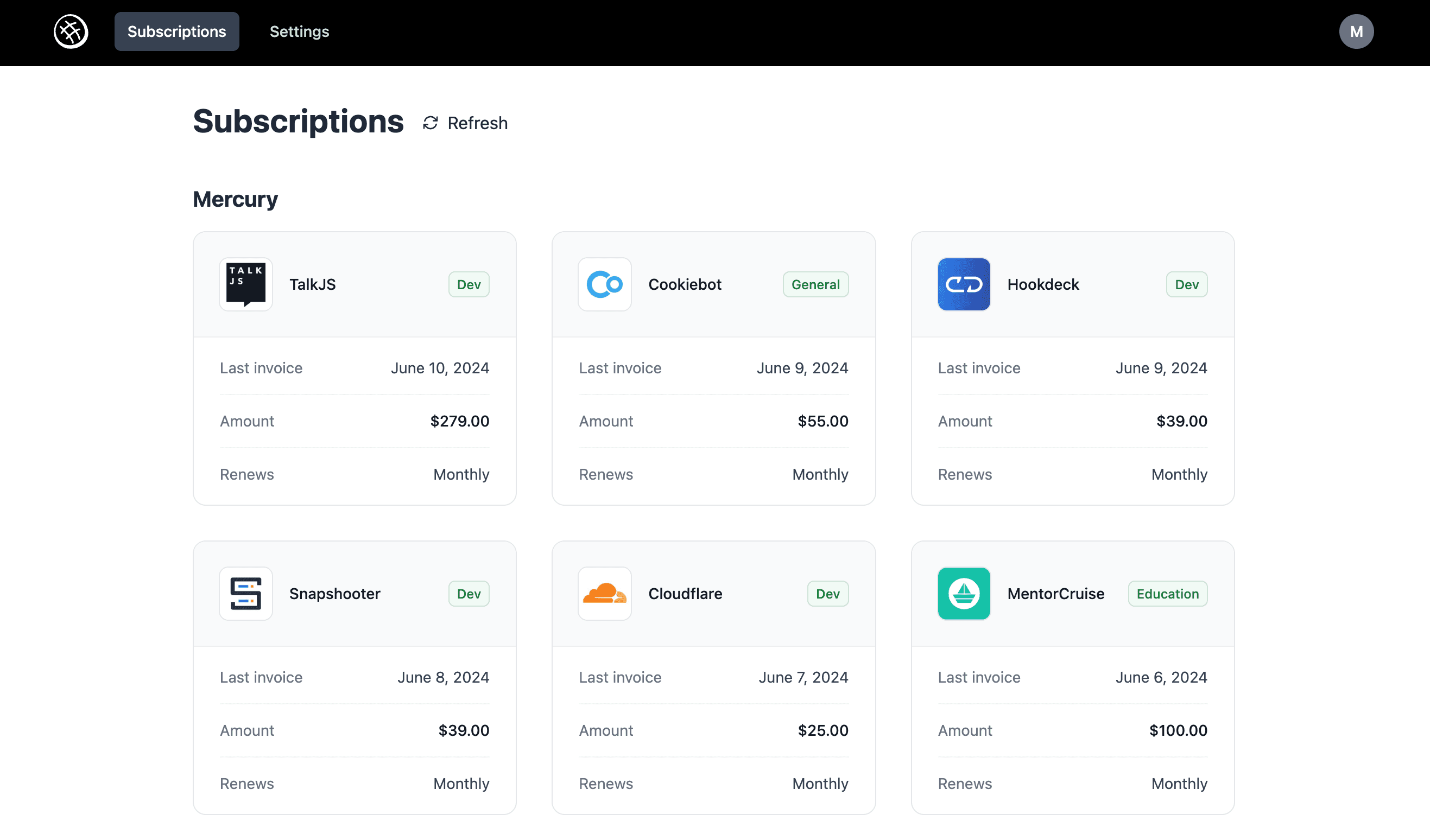1430x840 pixels.
Task: Click the TalkJS $279.00 amount
Action: pyautogui.click(x=459, y=421)
